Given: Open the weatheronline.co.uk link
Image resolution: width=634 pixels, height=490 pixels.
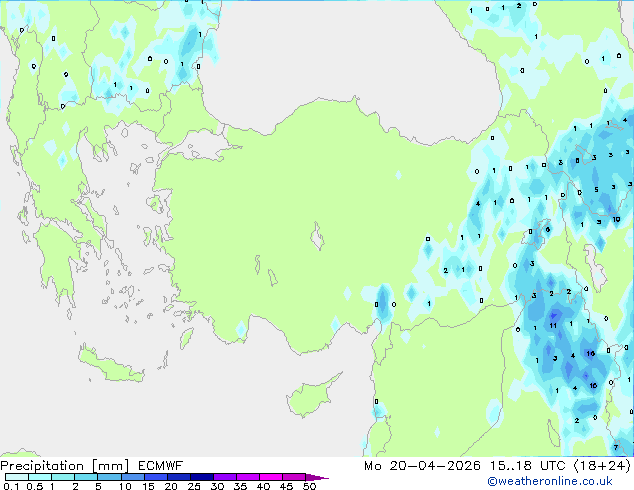Looking at the screenshot, I should 550,481.
